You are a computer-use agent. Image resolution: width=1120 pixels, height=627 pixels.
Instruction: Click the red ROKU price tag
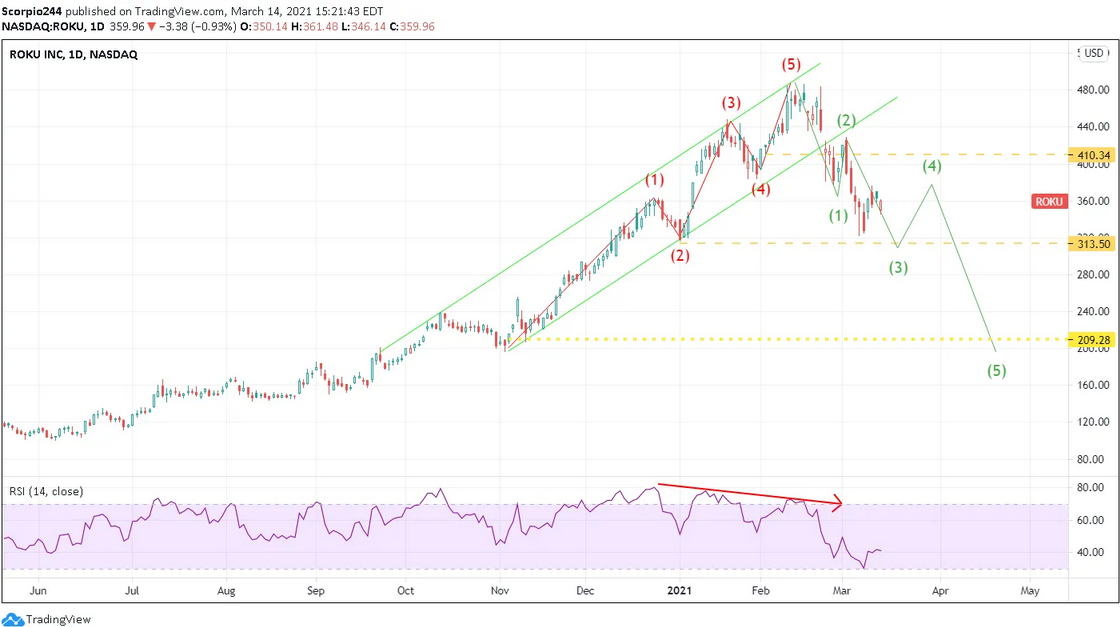(1049, 201)
